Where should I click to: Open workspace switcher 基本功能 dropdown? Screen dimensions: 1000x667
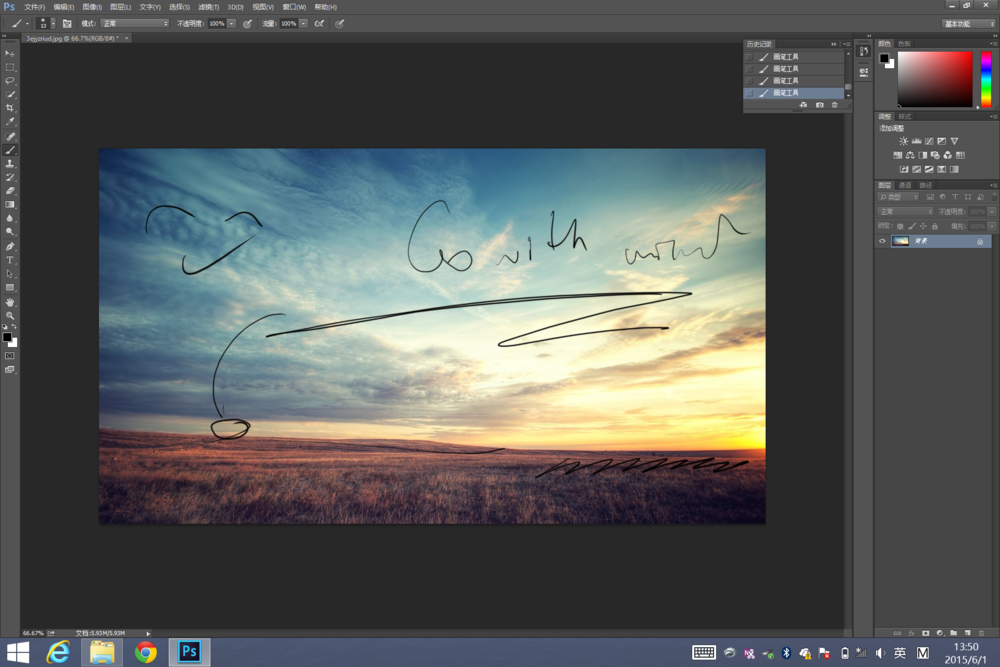(968, 24)
